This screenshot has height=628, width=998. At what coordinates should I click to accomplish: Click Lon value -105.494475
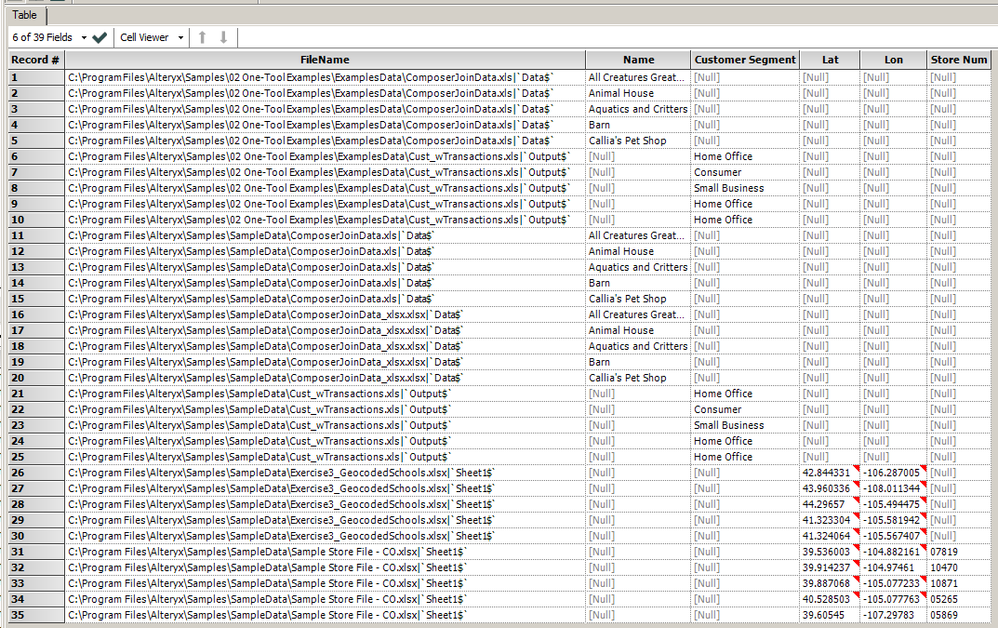(x=891, y=505)
